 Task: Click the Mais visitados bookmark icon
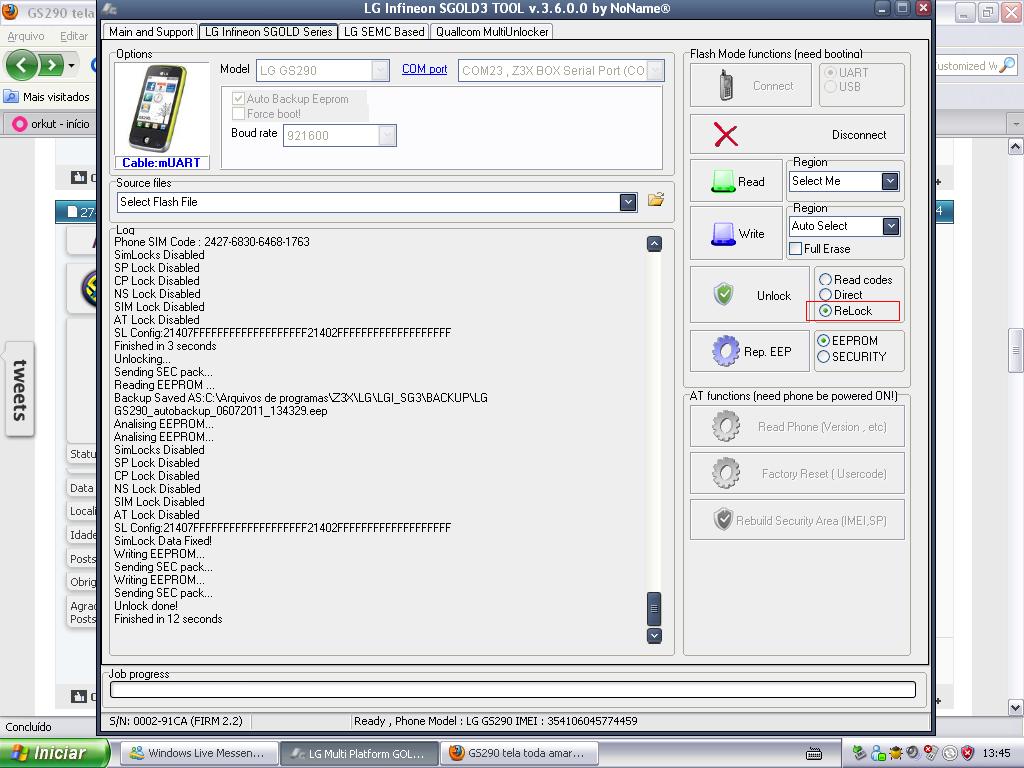10,97
